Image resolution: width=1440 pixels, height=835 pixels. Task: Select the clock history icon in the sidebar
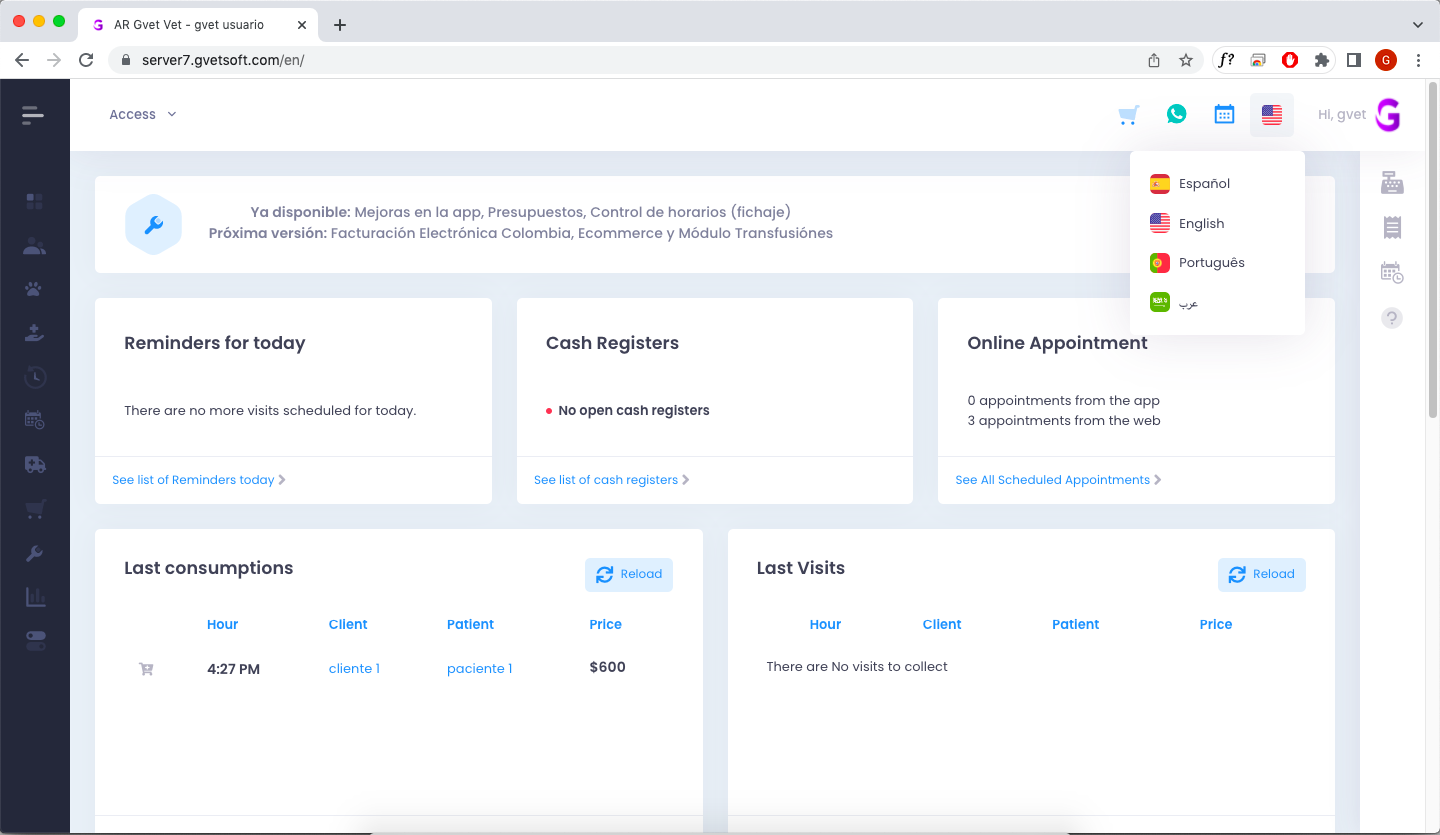coord(34,377)
